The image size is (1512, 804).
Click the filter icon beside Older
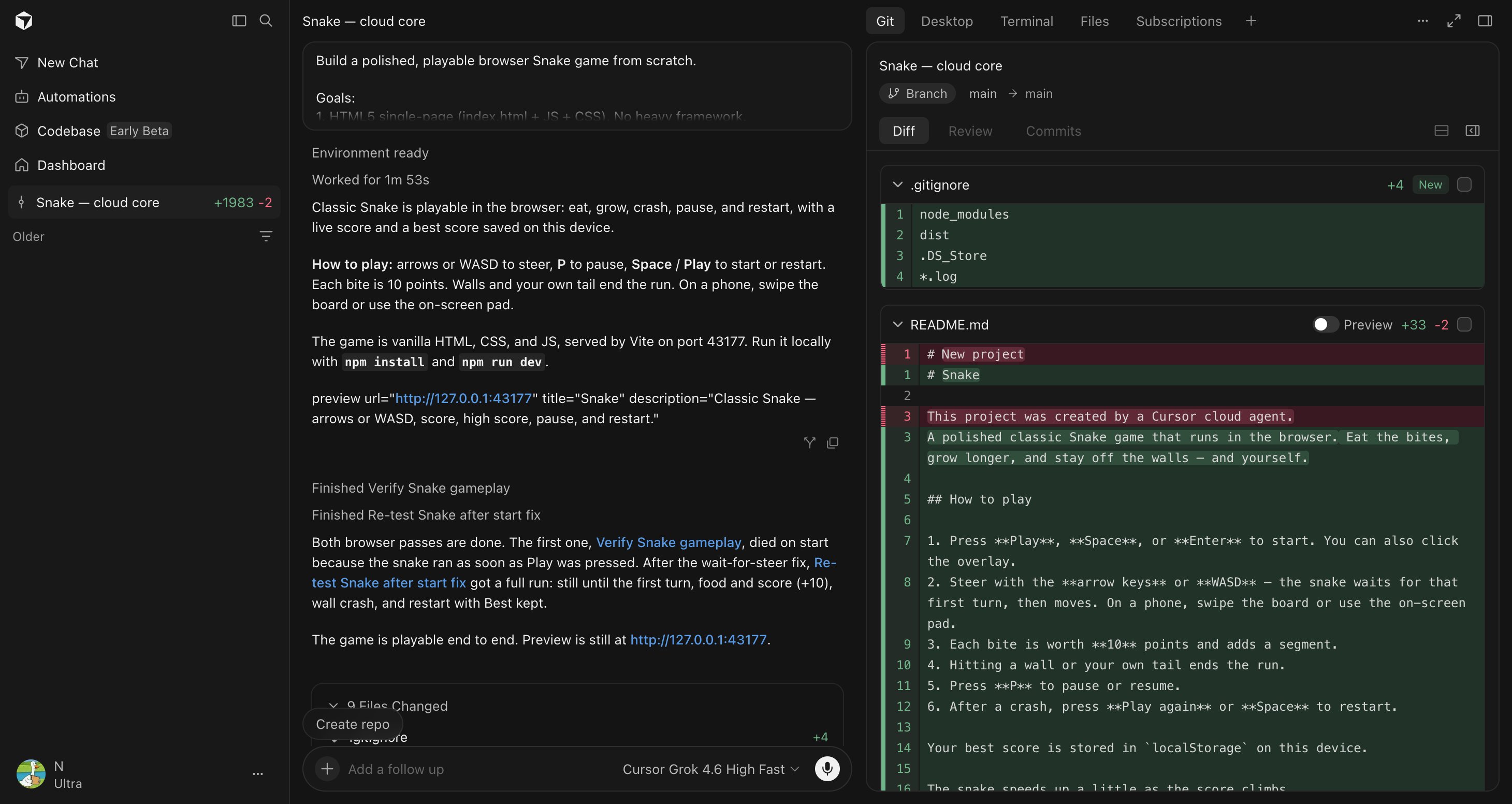point(266,237)
